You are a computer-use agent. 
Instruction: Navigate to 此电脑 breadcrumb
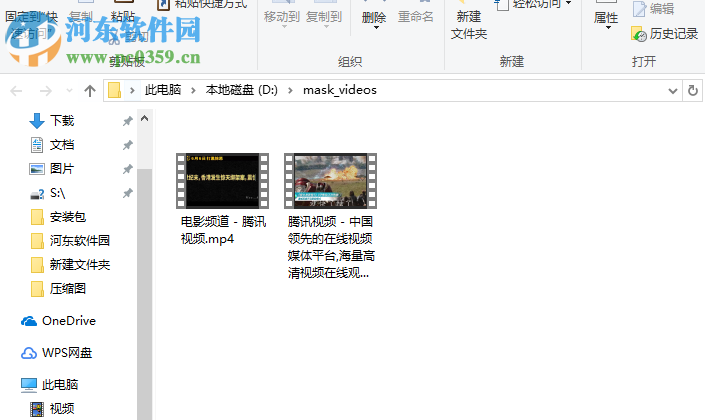click(163, 90)
